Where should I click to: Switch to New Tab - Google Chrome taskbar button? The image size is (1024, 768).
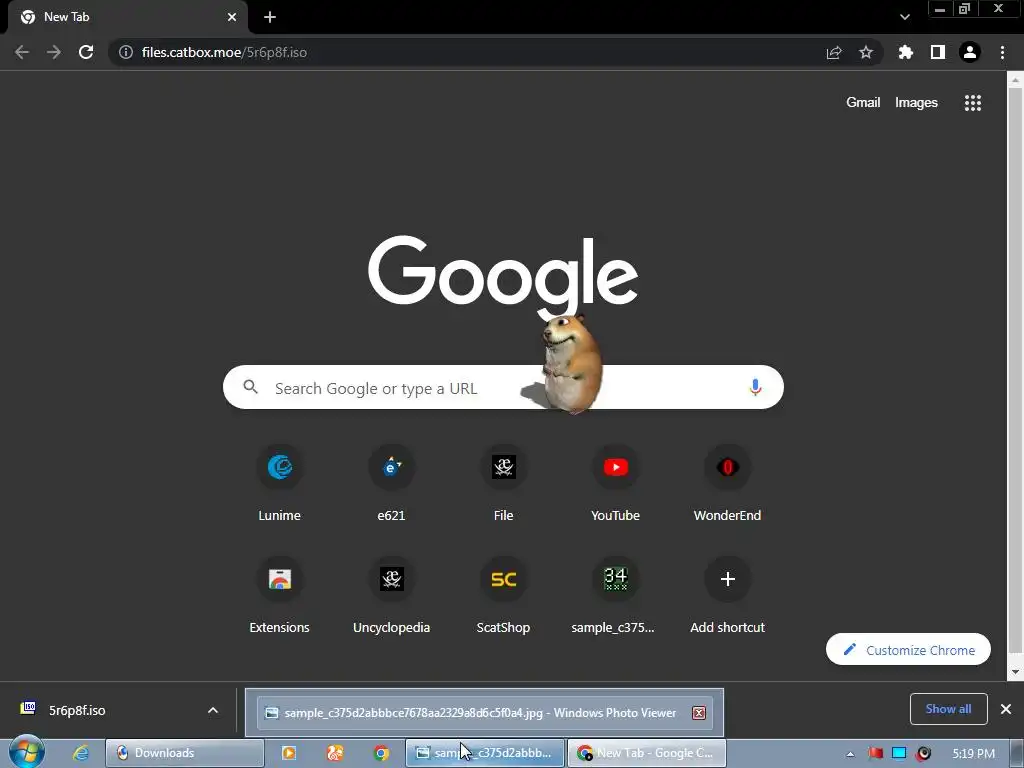pos(647,753)
